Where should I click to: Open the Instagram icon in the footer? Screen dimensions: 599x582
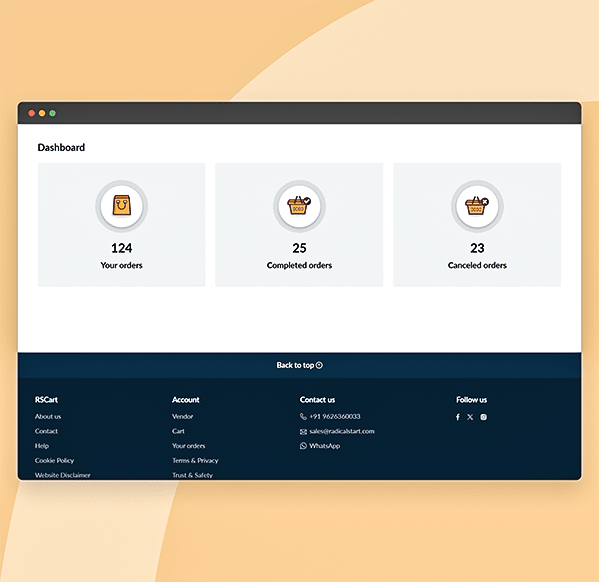pos(484,417)
